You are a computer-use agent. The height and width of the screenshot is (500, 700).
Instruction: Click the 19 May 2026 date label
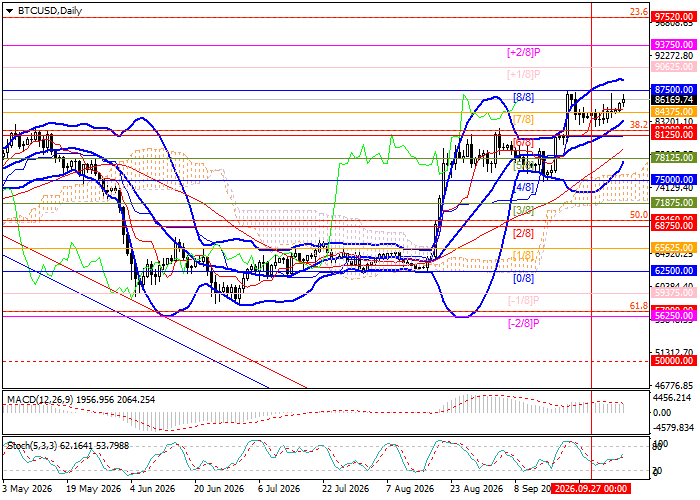[94, 489]
